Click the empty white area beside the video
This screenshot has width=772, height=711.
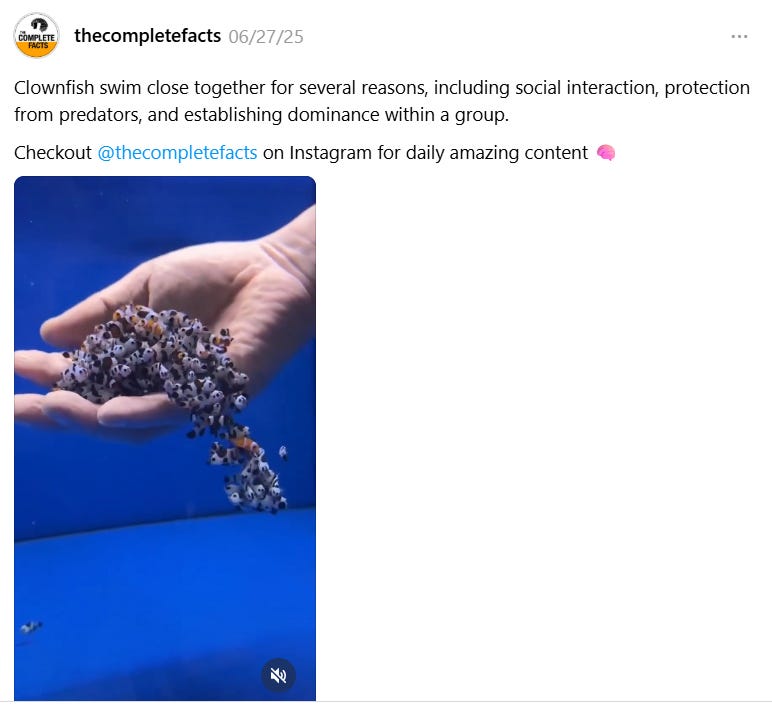point(542,438)
